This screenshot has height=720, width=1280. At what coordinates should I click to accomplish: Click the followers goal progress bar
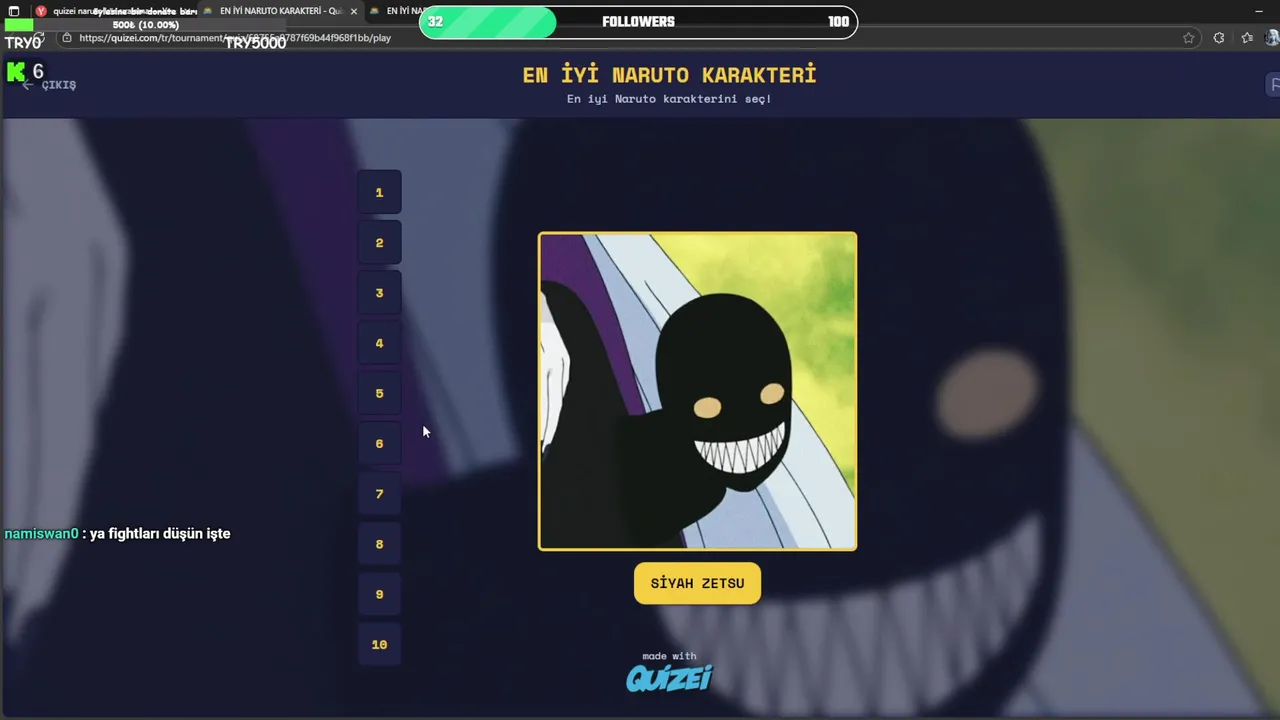click(638, 22)
